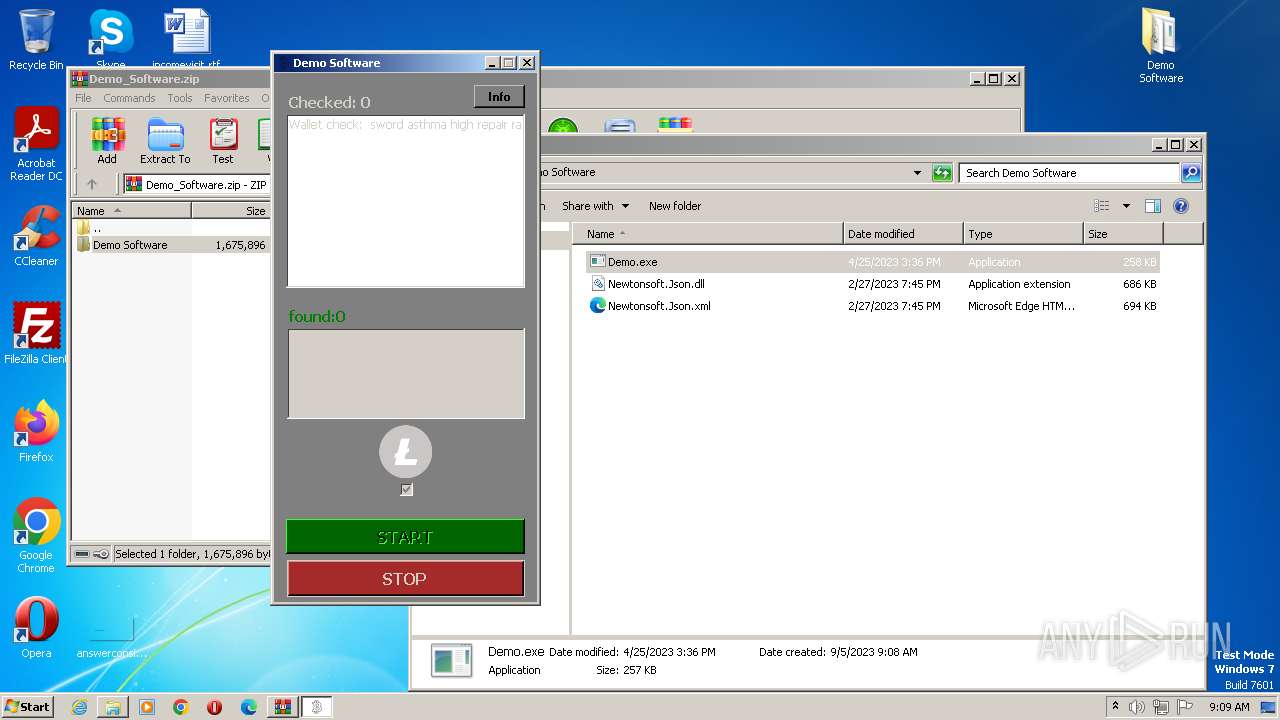Click the Wallet check log text area

click(x=406, y=201)
